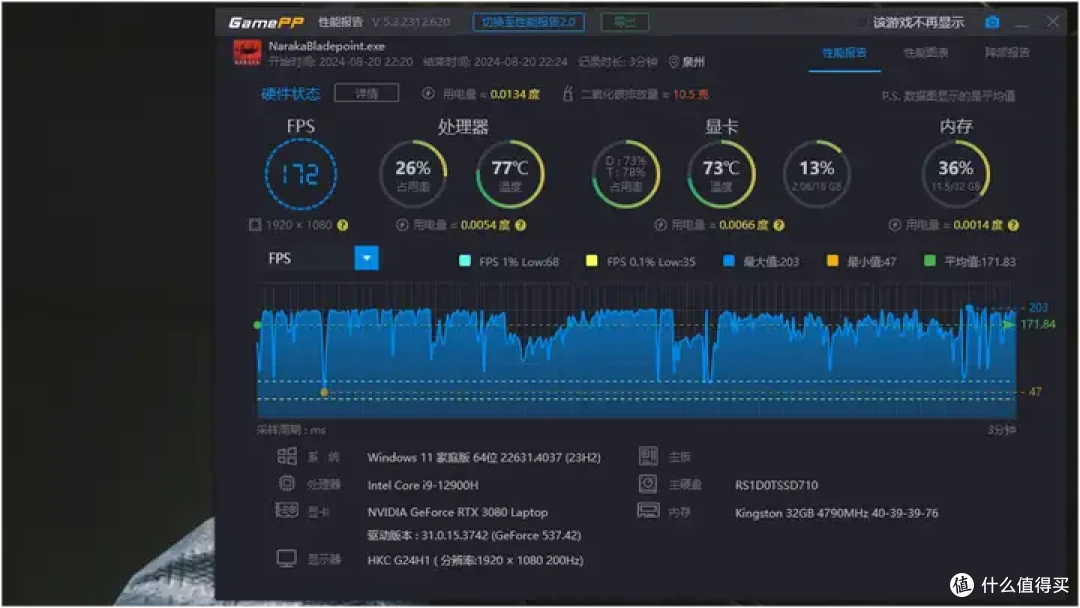
Task: Tick the 该游戏不再显示 checkbox
Action: [861, 23]
